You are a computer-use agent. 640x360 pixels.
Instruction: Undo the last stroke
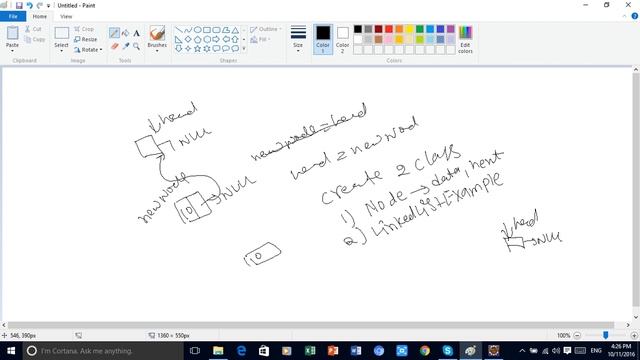[x=29, y=6]
